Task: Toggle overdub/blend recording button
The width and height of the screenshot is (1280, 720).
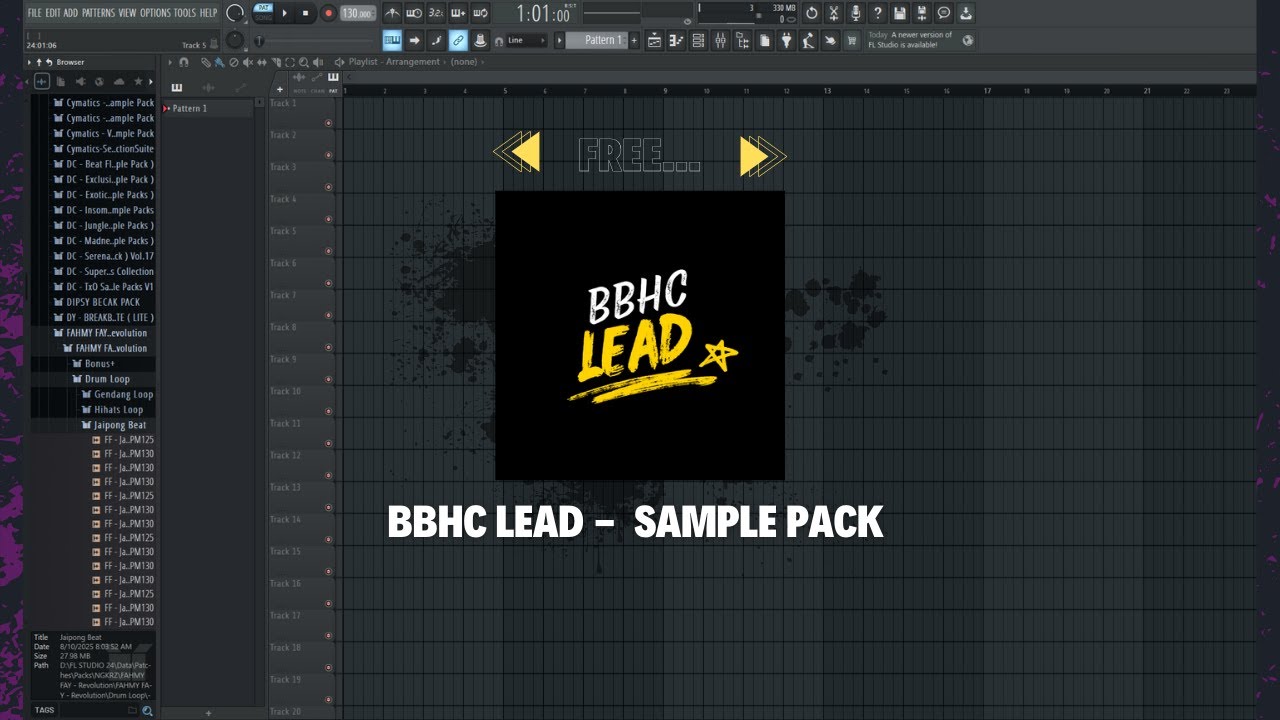Action: (x=458, y=13)
